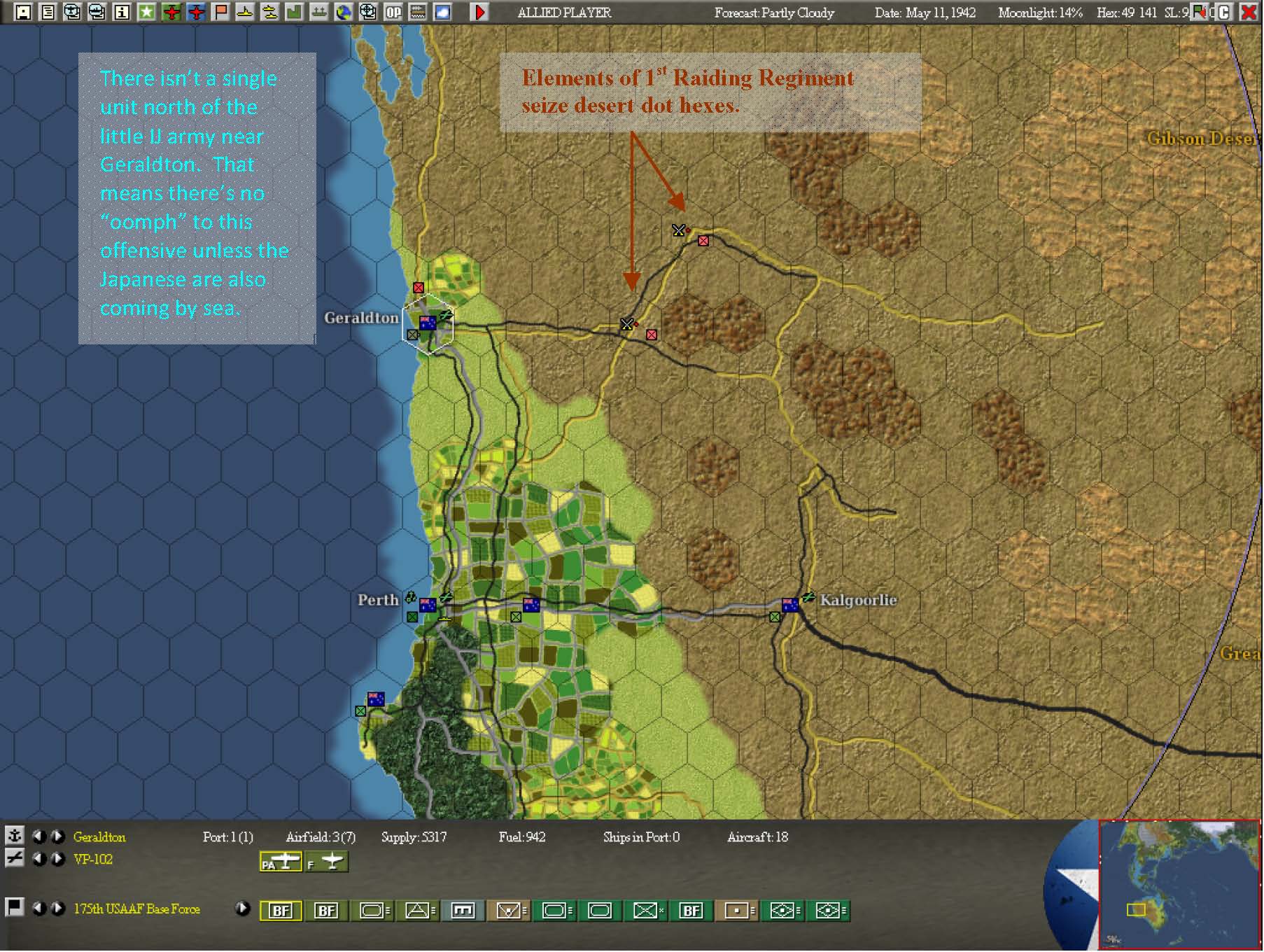The image size is (1264, 952).
Task: Open the Geraldton base name link
Action: point(99,837)
